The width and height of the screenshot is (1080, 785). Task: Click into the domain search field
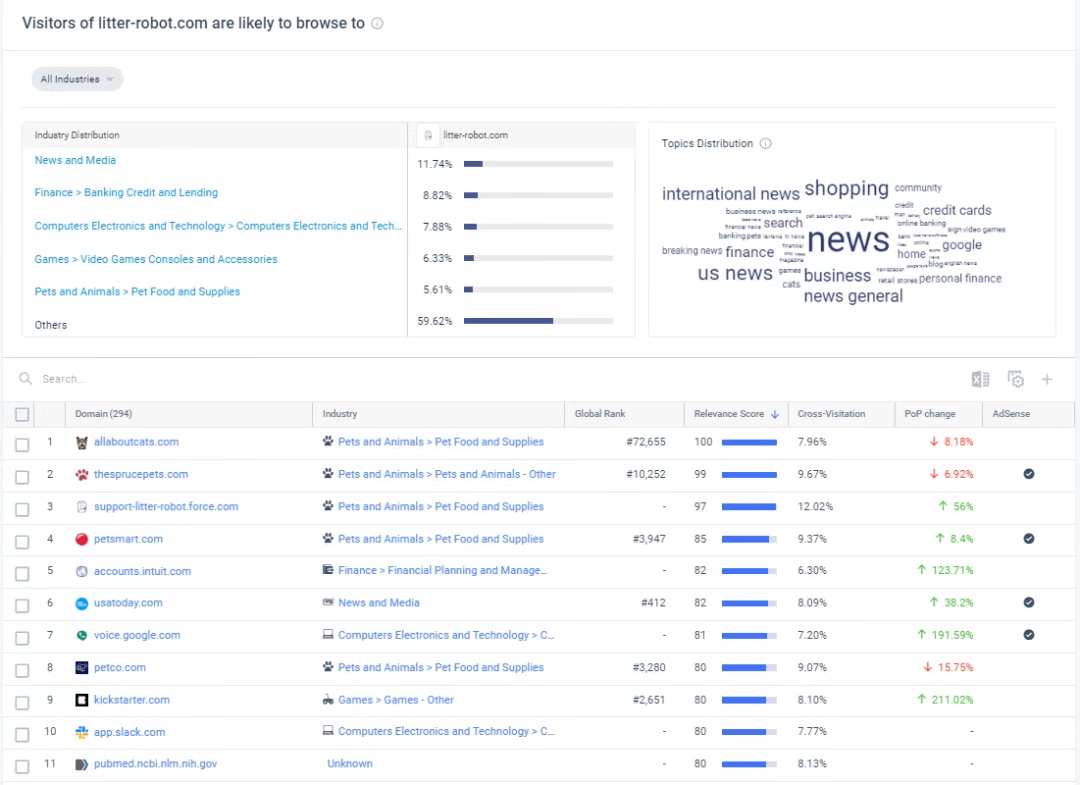click(200, 379)
